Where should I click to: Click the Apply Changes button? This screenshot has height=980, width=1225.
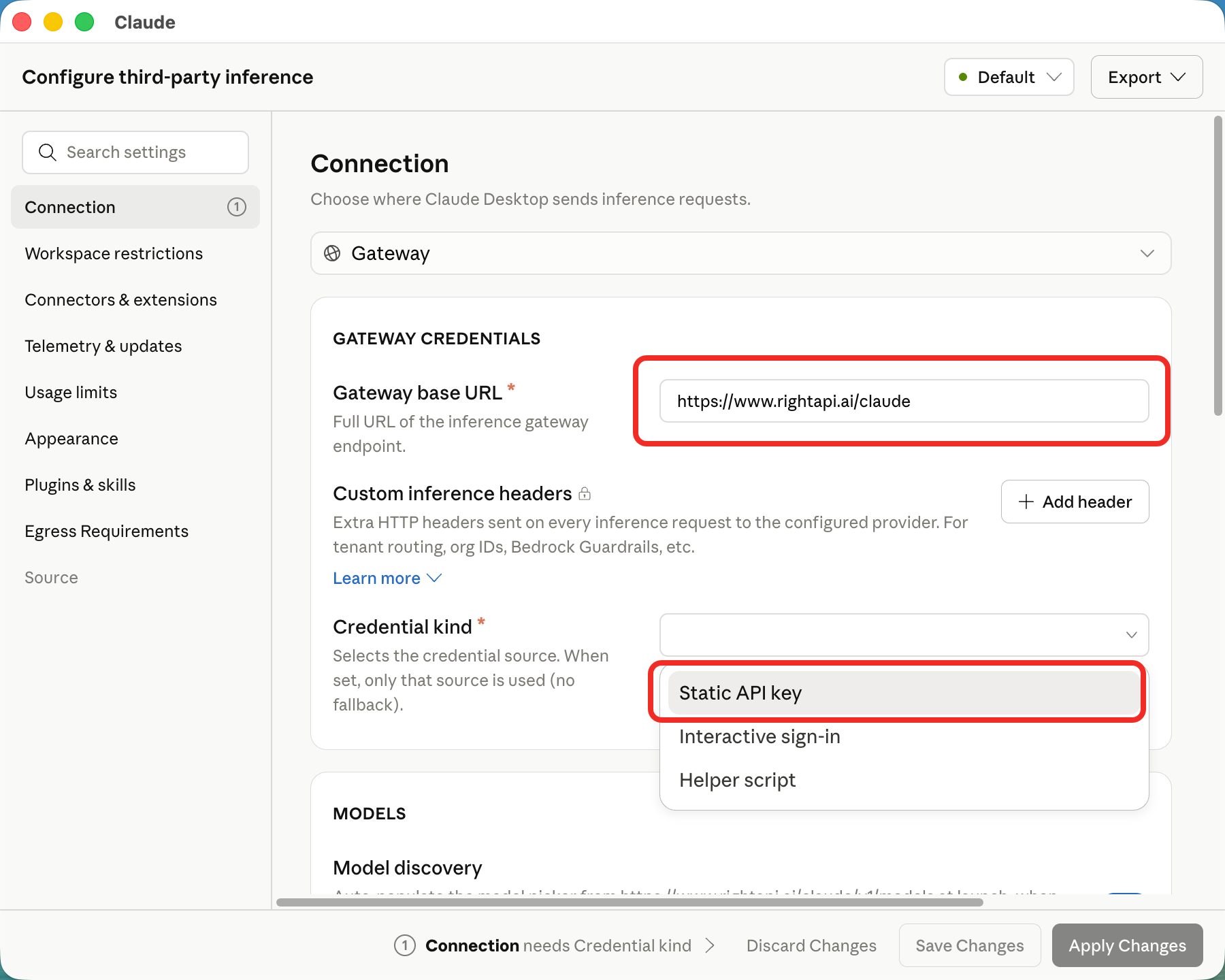click(x=1127, y=945)
